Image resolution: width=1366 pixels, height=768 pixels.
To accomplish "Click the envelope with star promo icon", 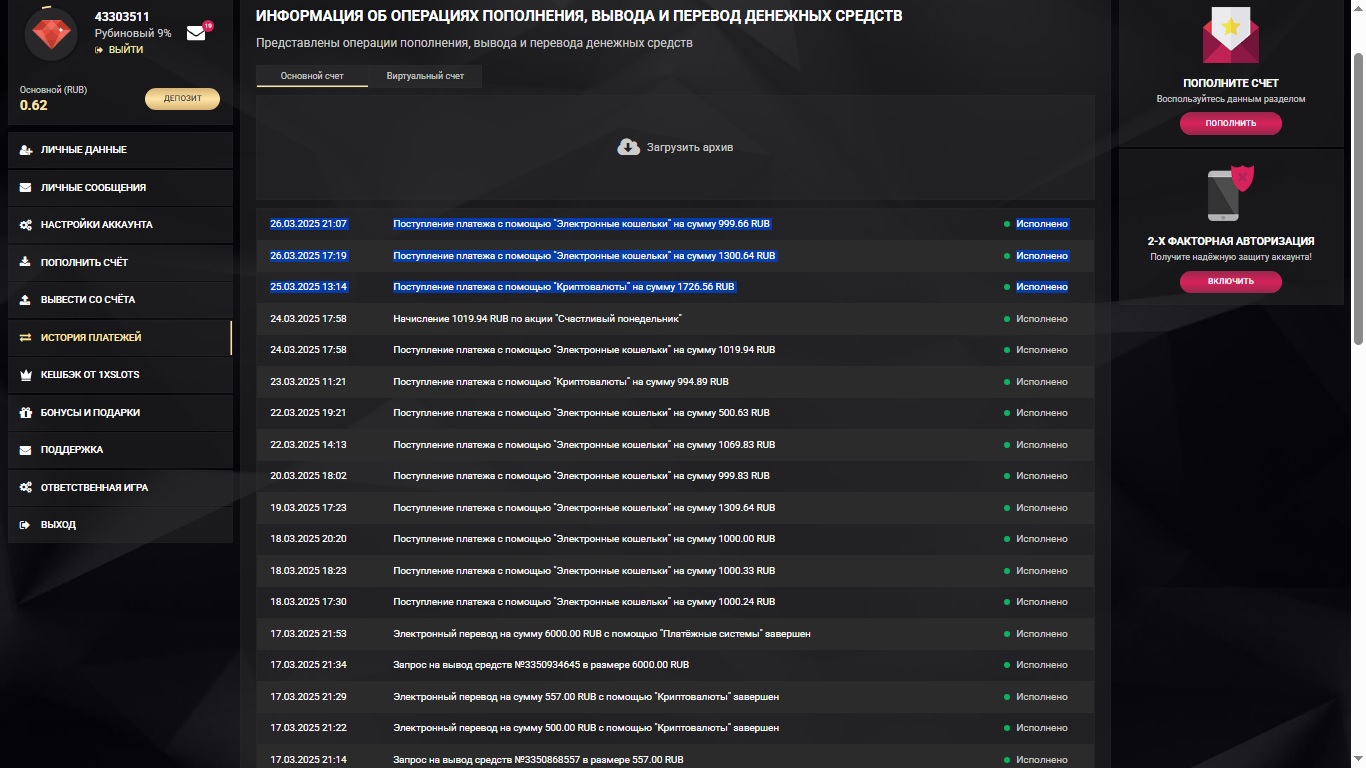I will coord(1231,36).
